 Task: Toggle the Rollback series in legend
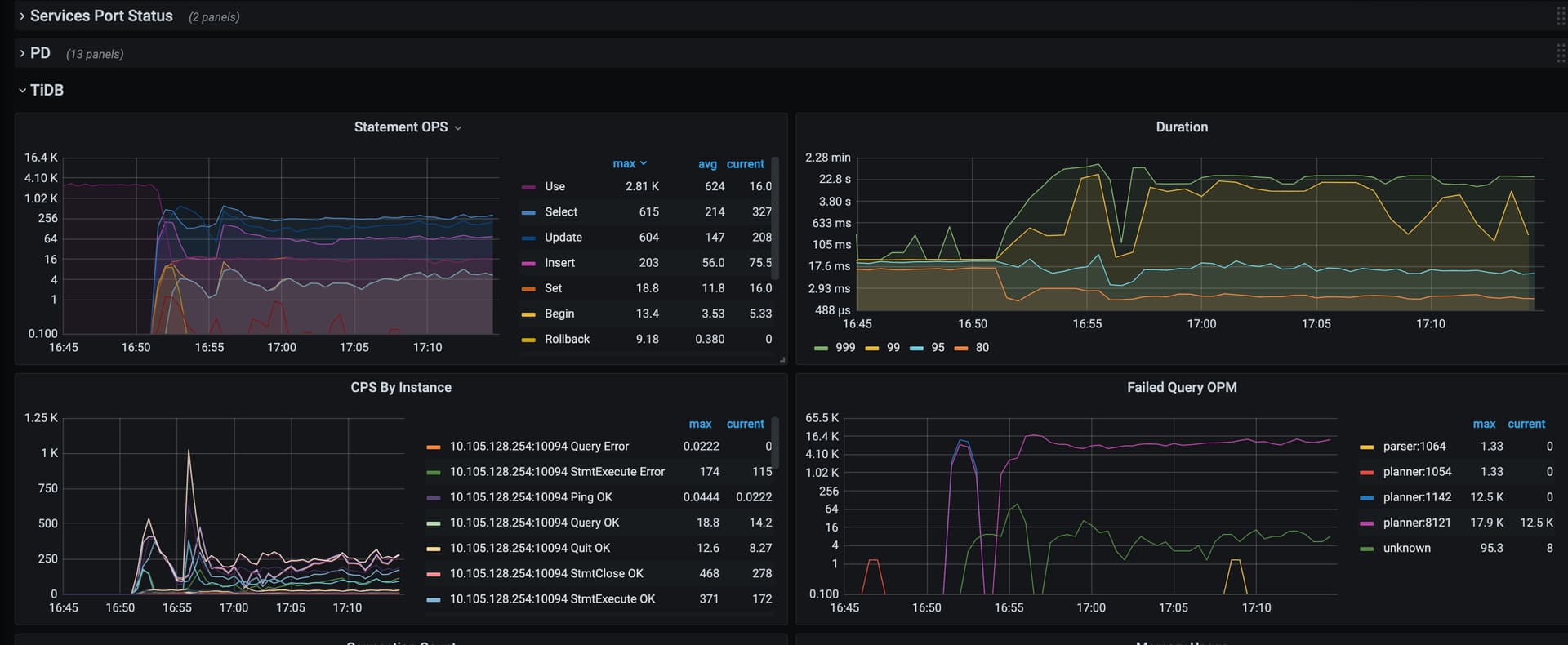(567, 340)
